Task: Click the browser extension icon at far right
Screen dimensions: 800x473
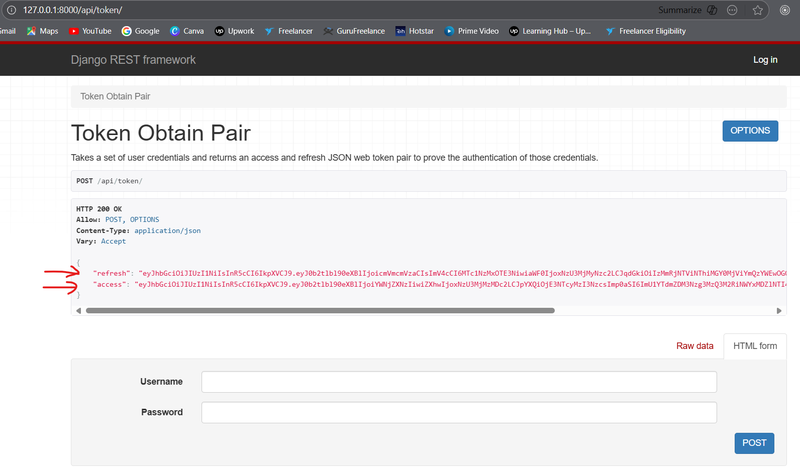Action: (x=785, y=10)
